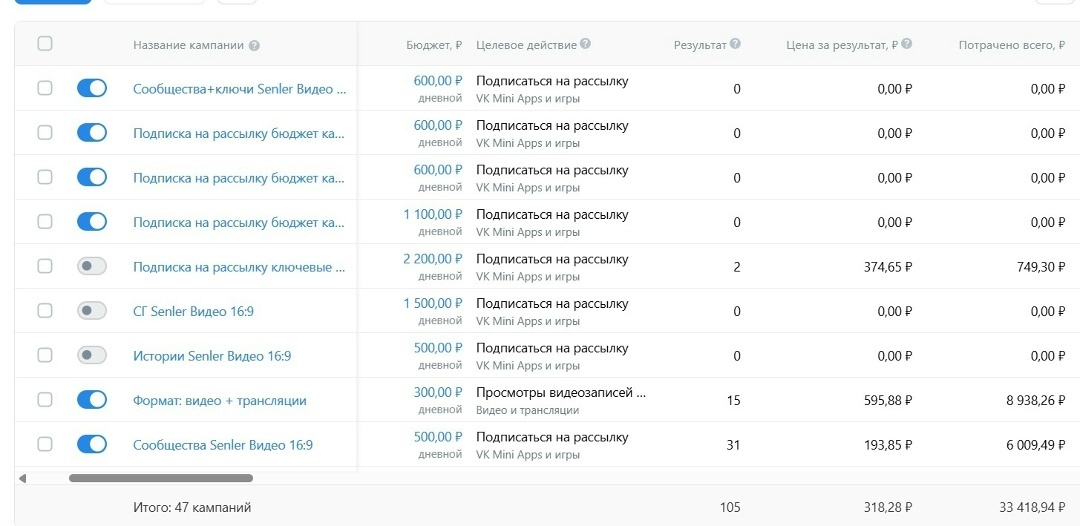
Task: Check the box for "Сообщества Senler Видео 16:9"
Action: click(45, 444)
